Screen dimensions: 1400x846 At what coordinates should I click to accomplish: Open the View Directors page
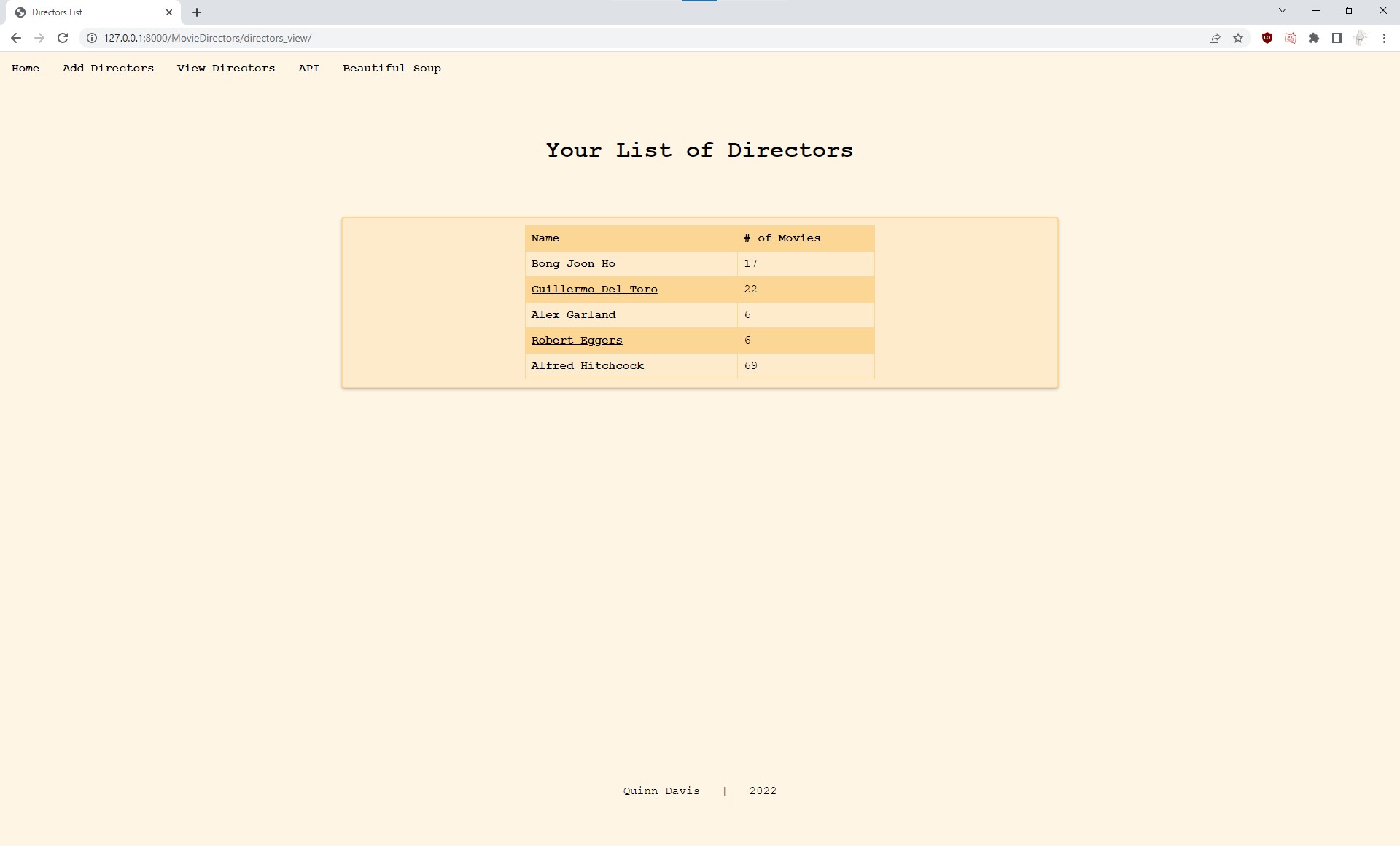[x=226, y=69]
